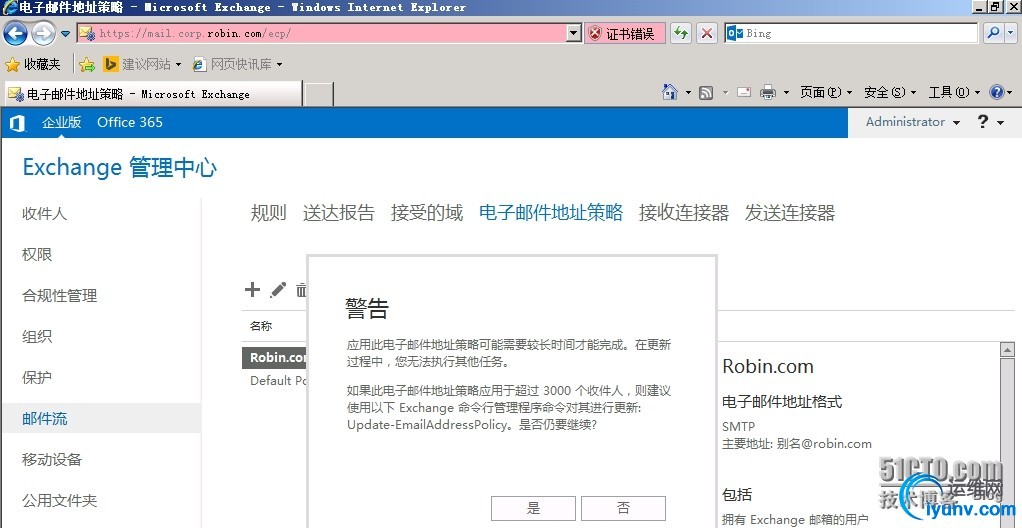Expand the IE help dropdown arrow

pyautogui.click(x=1010, y=93)
